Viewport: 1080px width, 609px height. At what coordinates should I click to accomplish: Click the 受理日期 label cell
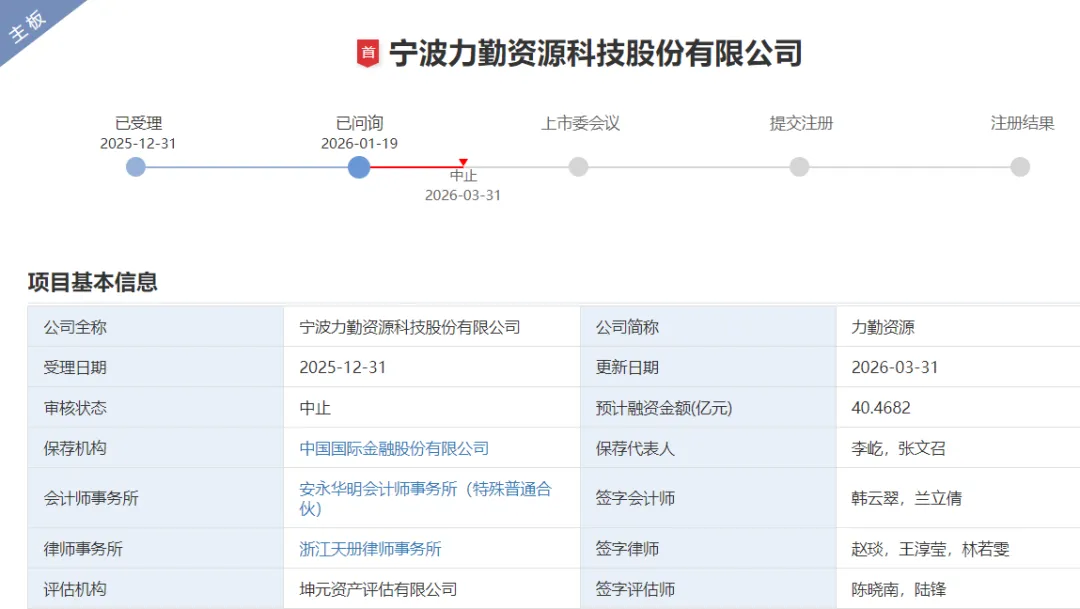click(155, 367)
